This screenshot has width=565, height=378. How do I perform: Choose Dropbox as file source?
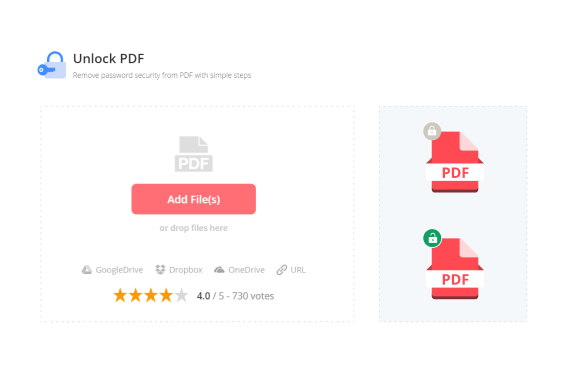tap(179, 270)
